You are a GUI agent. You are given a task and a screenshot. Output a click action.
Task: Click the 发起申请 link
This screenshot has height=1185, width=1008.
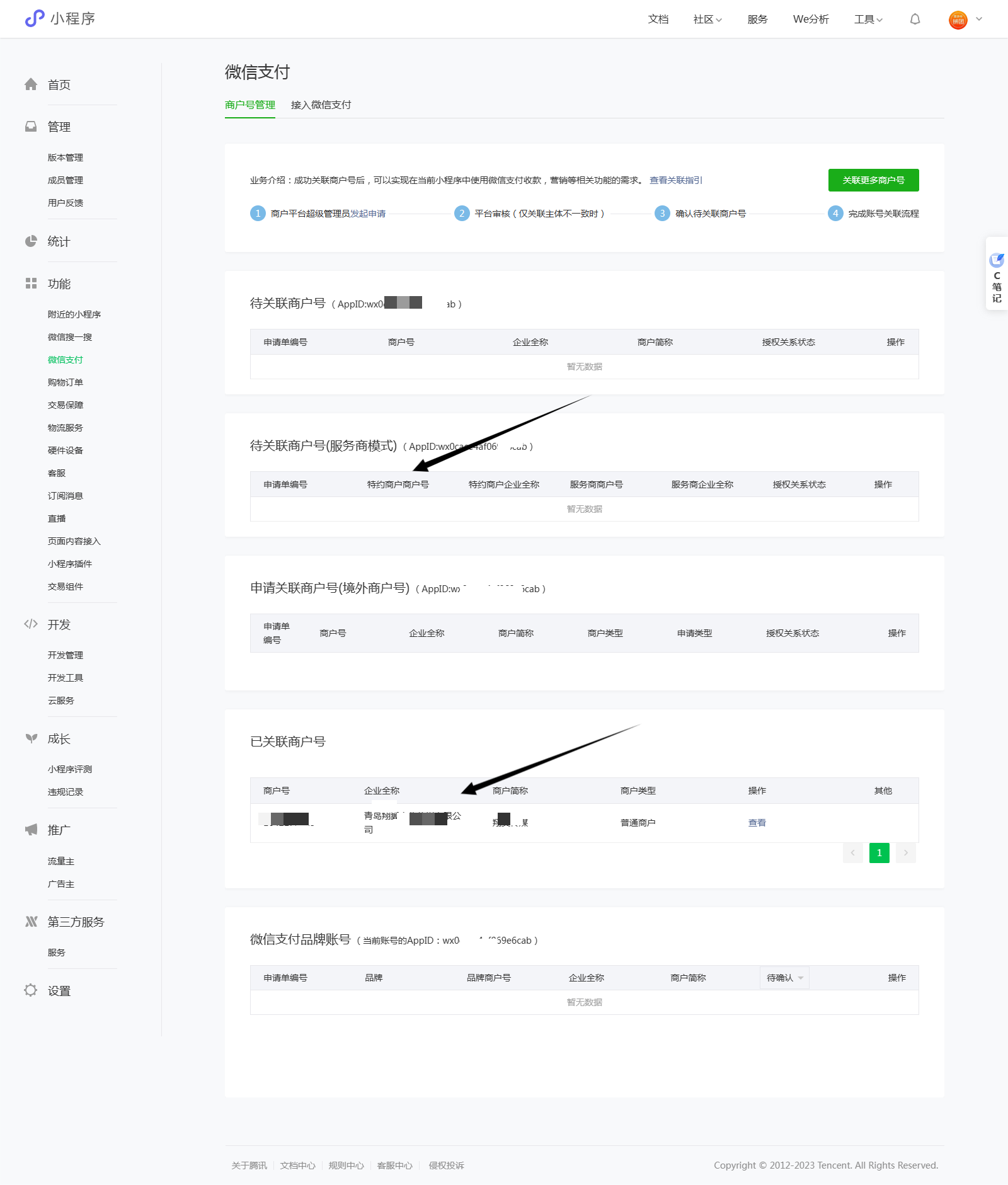[x=368, y=214]
